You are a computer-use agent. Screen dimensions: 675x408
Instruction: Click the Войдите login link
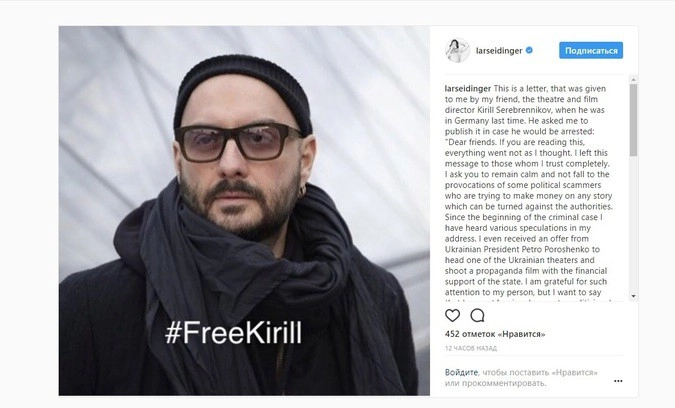pos(461,372)
